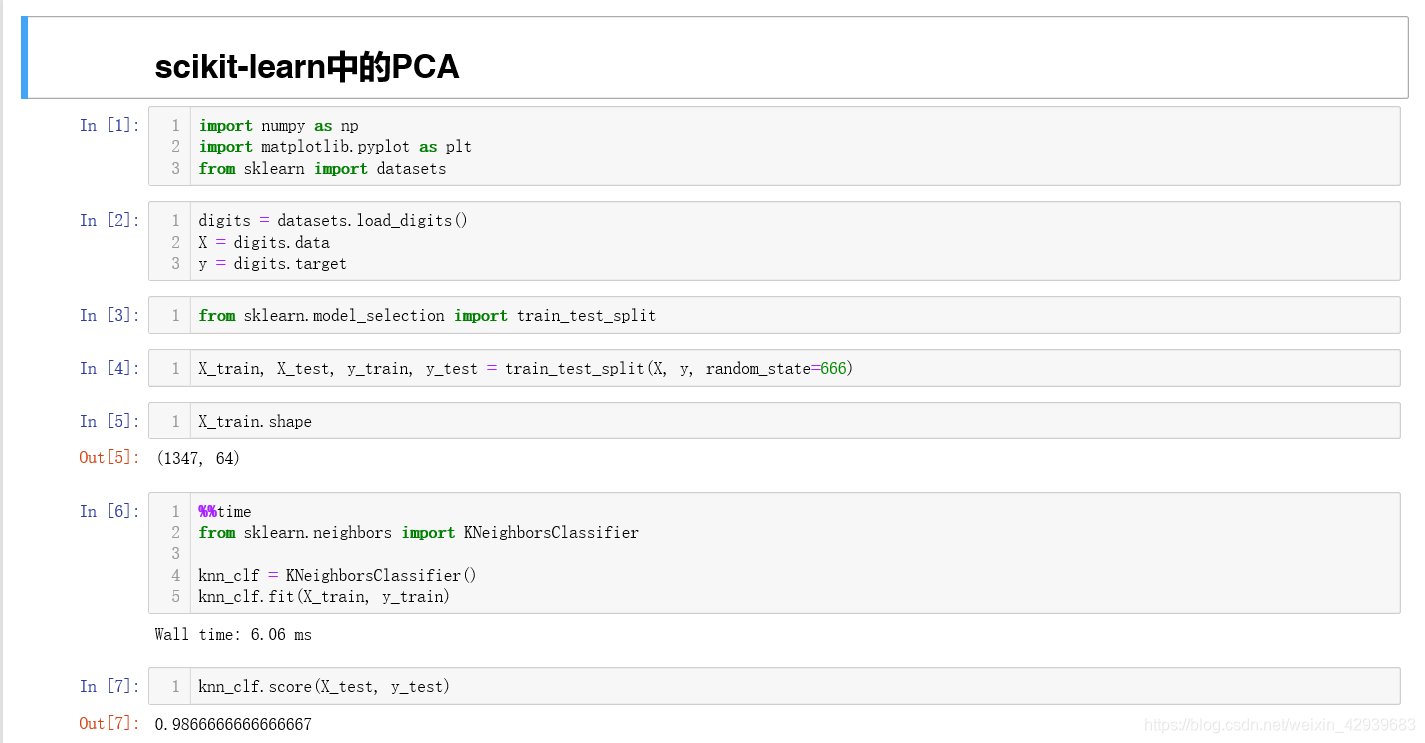Click the train_test_split import code cell
The height and width of the screenshot is (743, 1425).
click(774, 315)
